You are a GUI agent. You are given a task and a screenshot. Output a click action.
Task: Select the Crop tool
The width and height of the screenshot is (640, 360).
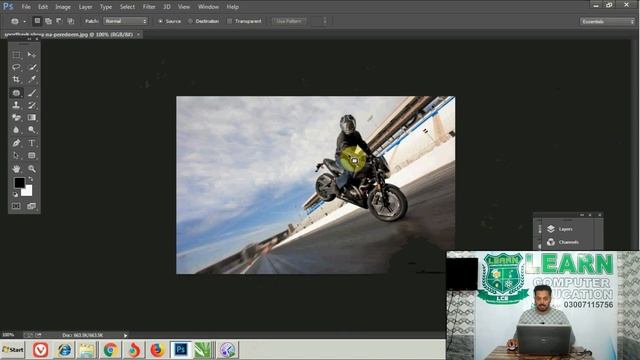coord(16,80)
